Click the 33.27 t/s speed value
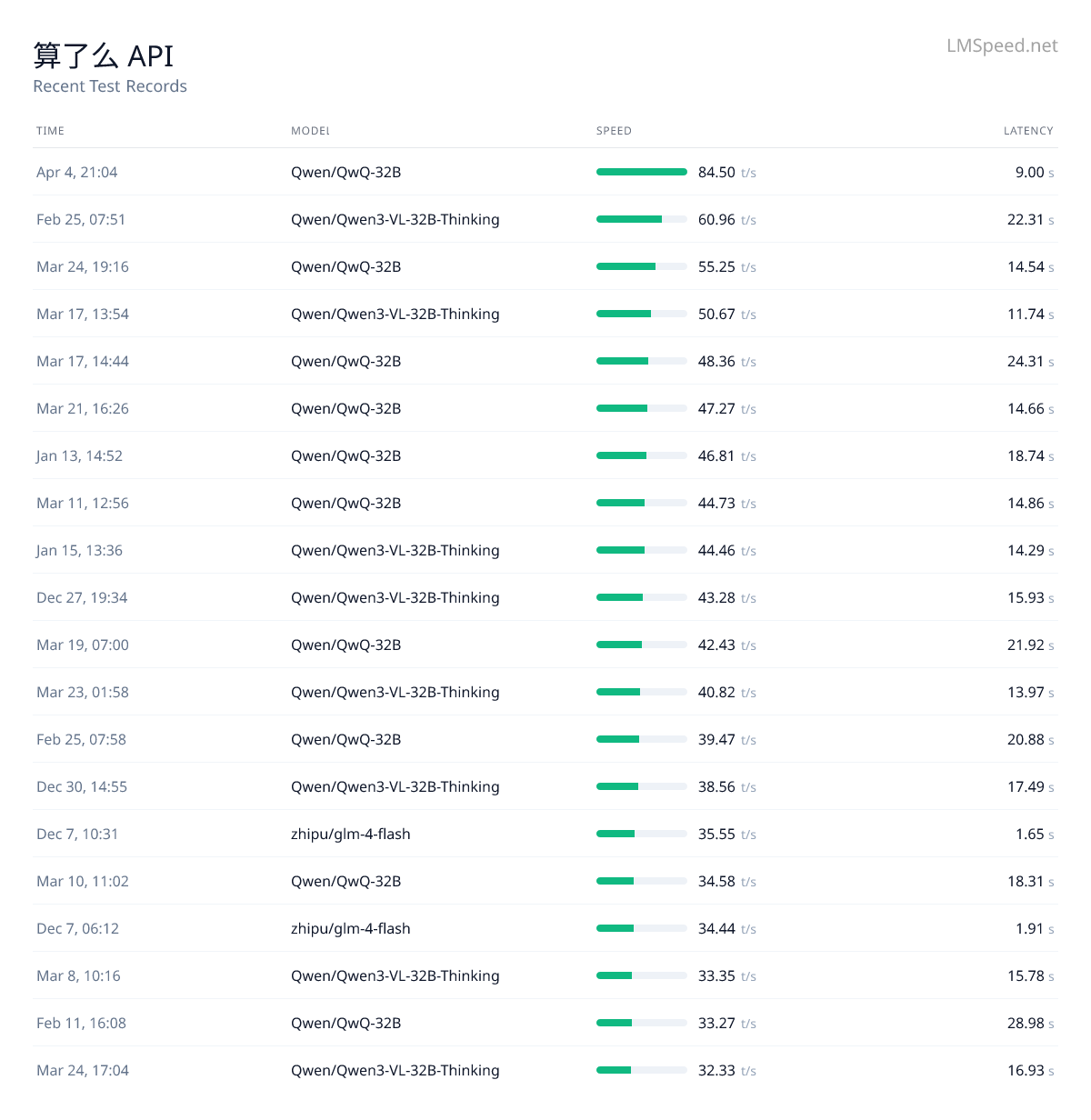Viewport: 1091px width, 1120px height. pyautogui.click(x=727, y=1023)
